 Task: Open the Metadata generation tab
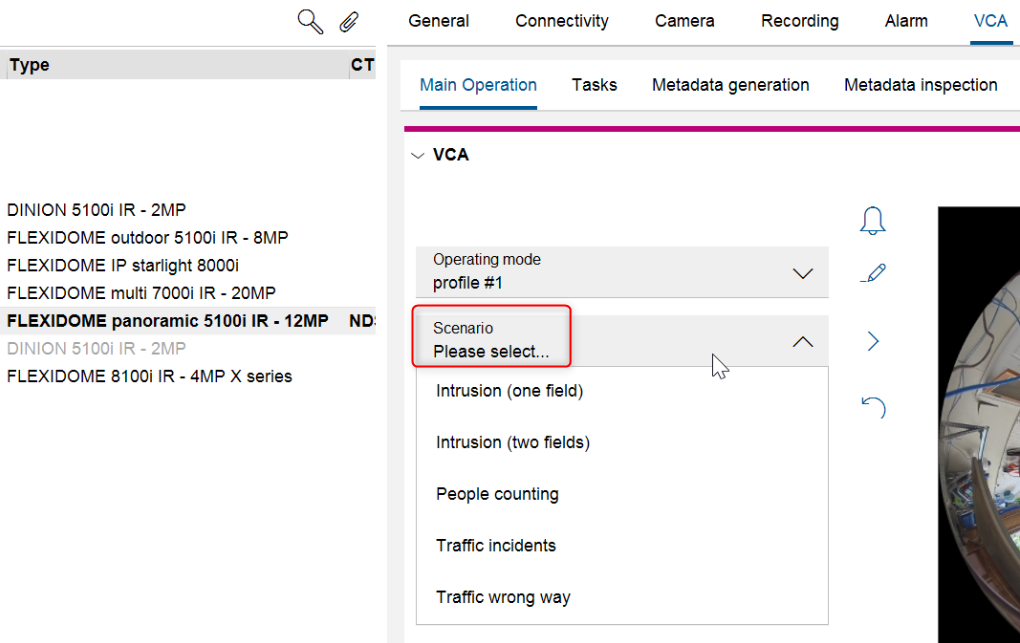tap(730, 85)
